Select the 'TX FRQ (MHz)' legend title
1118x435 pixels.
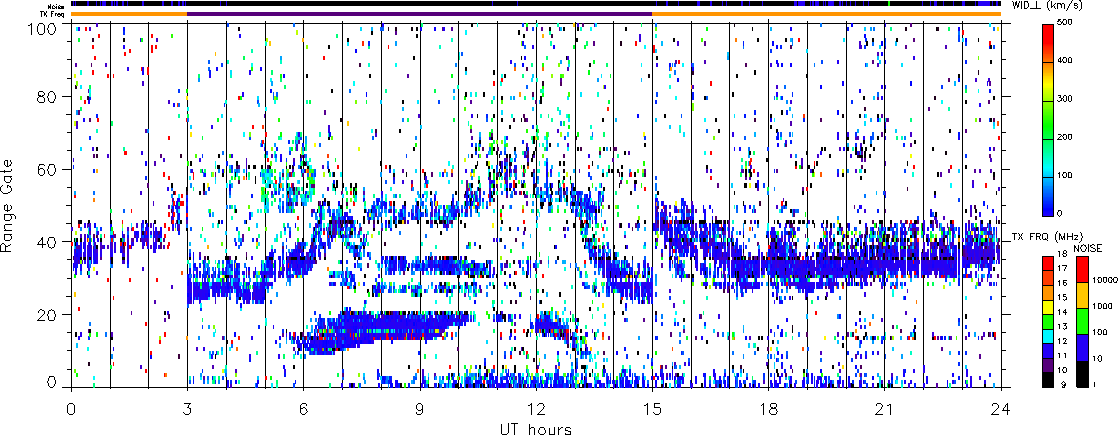[x=1047, y=237]
